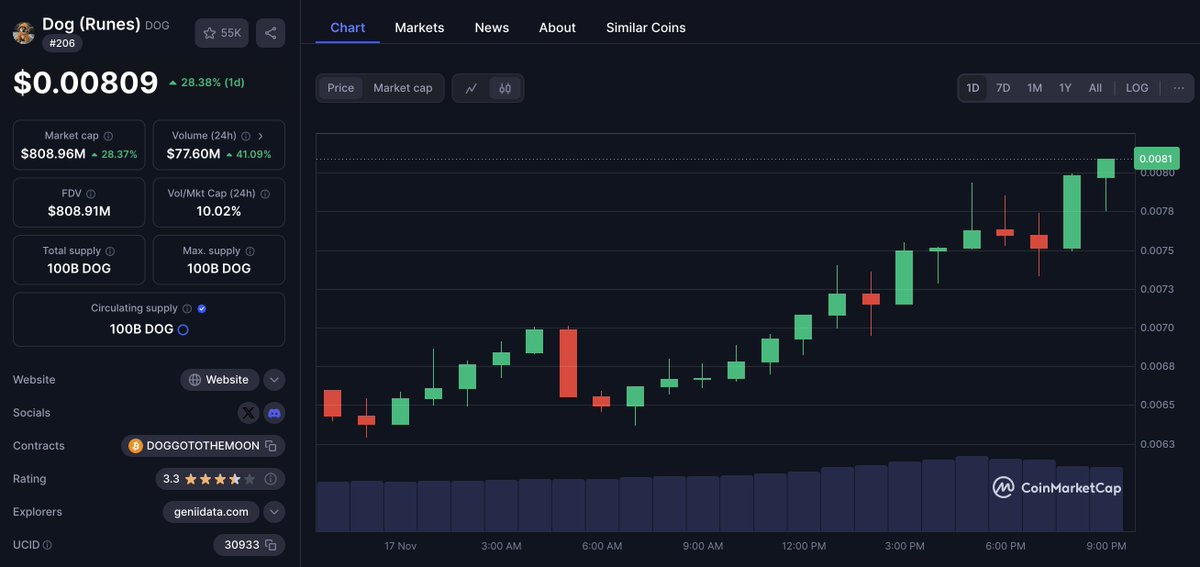Open the About tab
Image resolution: width=1200 pixels, height=567 pixels.
[x=557, y=27]
